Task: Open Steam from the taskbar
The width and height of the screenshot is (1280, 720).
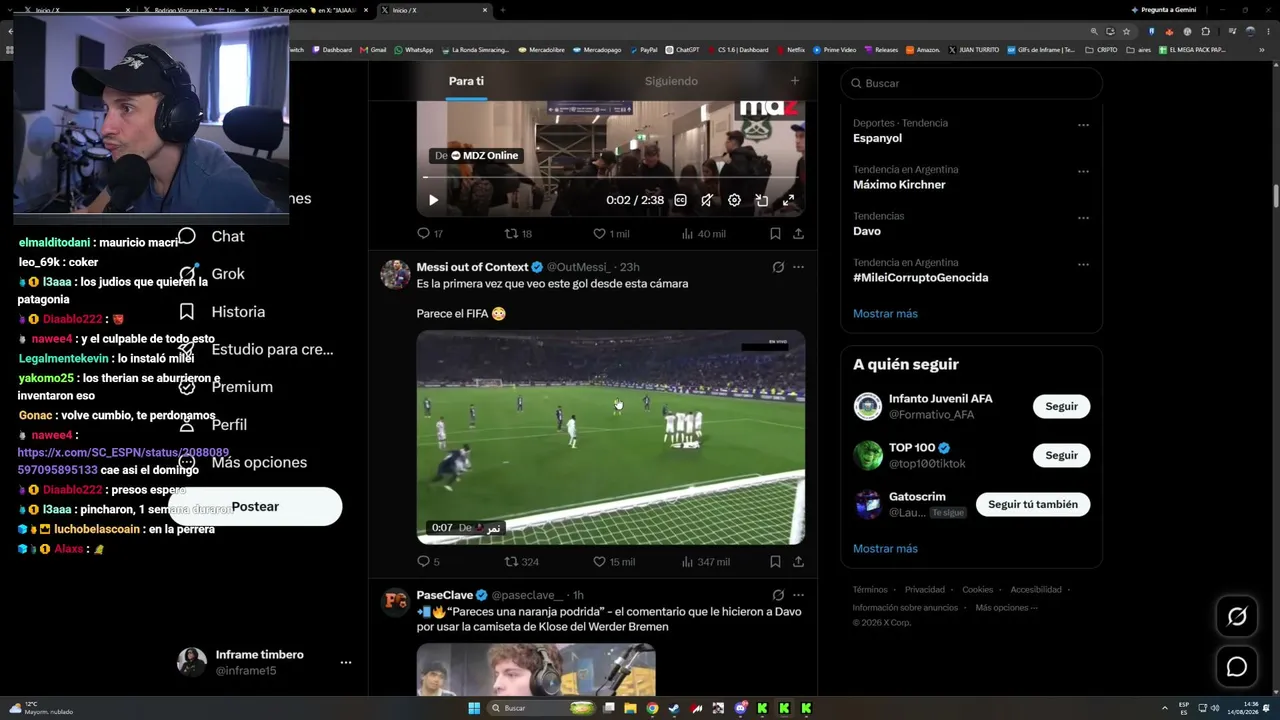Action: click(674, 708)
